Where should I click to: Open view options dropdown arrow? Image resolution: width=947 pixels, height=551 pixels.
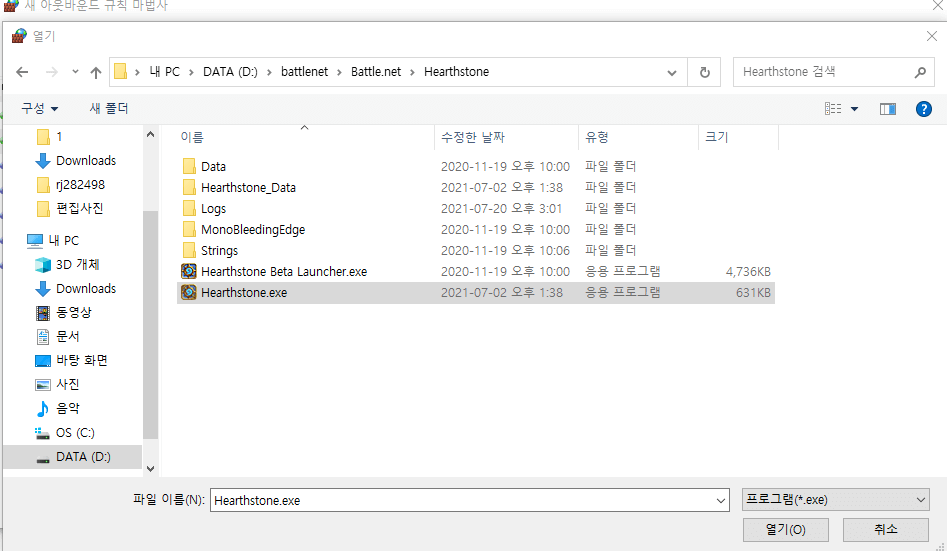coord(855,109)
